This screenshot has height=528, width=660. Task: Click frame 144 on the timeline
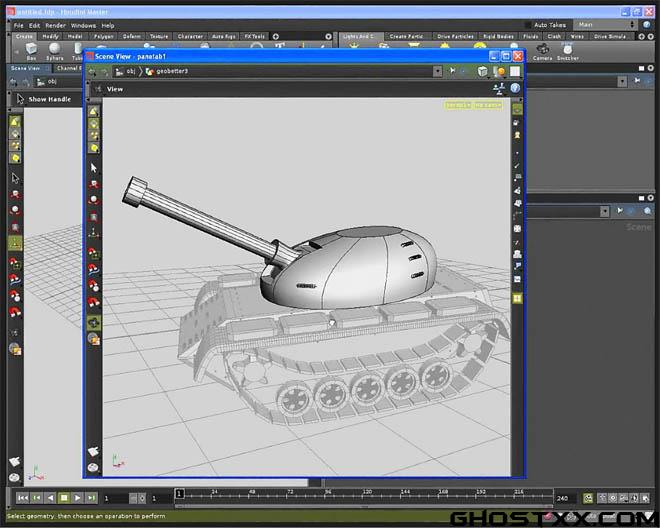[405, 494]
